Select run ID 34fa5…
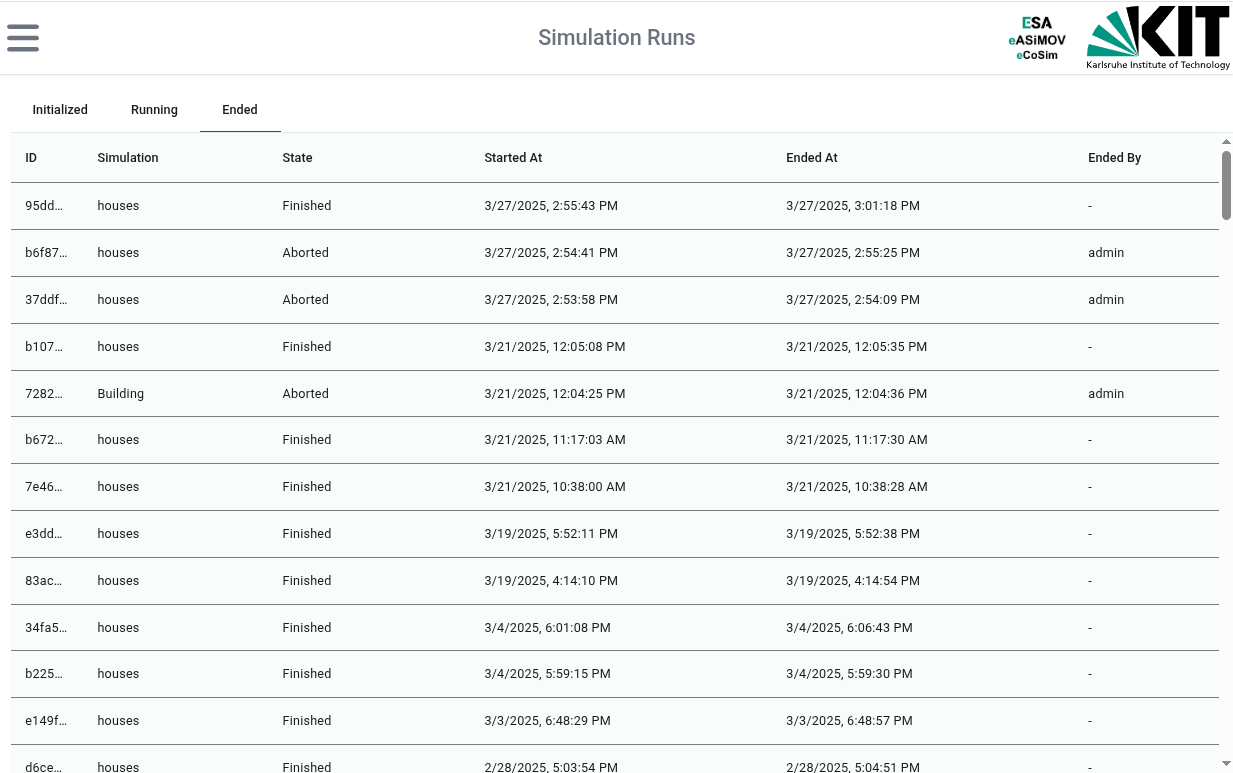This screenshot has width=1233, height=773. click(46, 628)
